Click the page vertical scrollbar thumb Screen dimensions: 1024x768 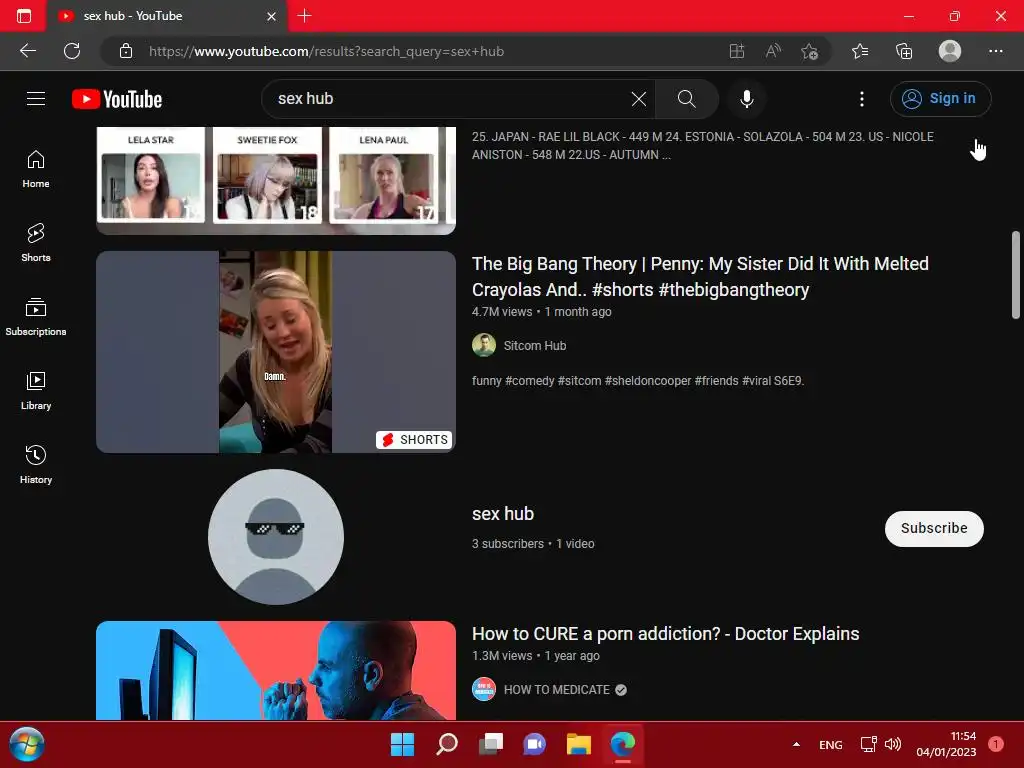pos(1016,274)
